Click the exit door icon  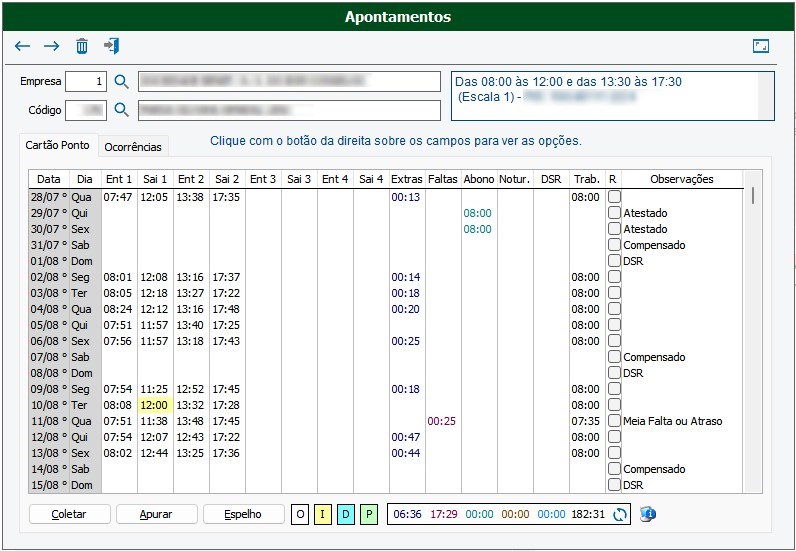coord(111,47)
